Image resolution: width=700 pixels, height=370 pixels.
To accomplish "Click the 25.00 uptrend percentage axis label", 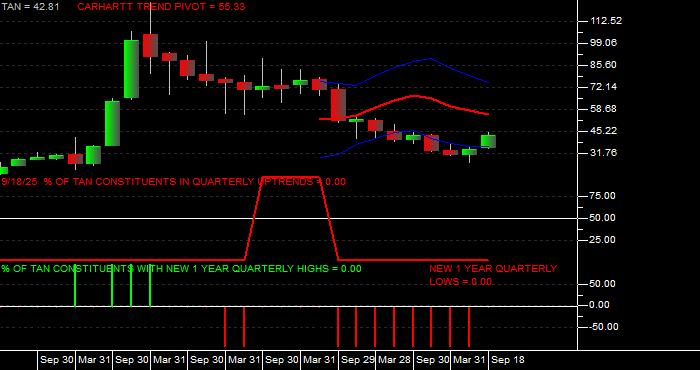I will point(603,240).
